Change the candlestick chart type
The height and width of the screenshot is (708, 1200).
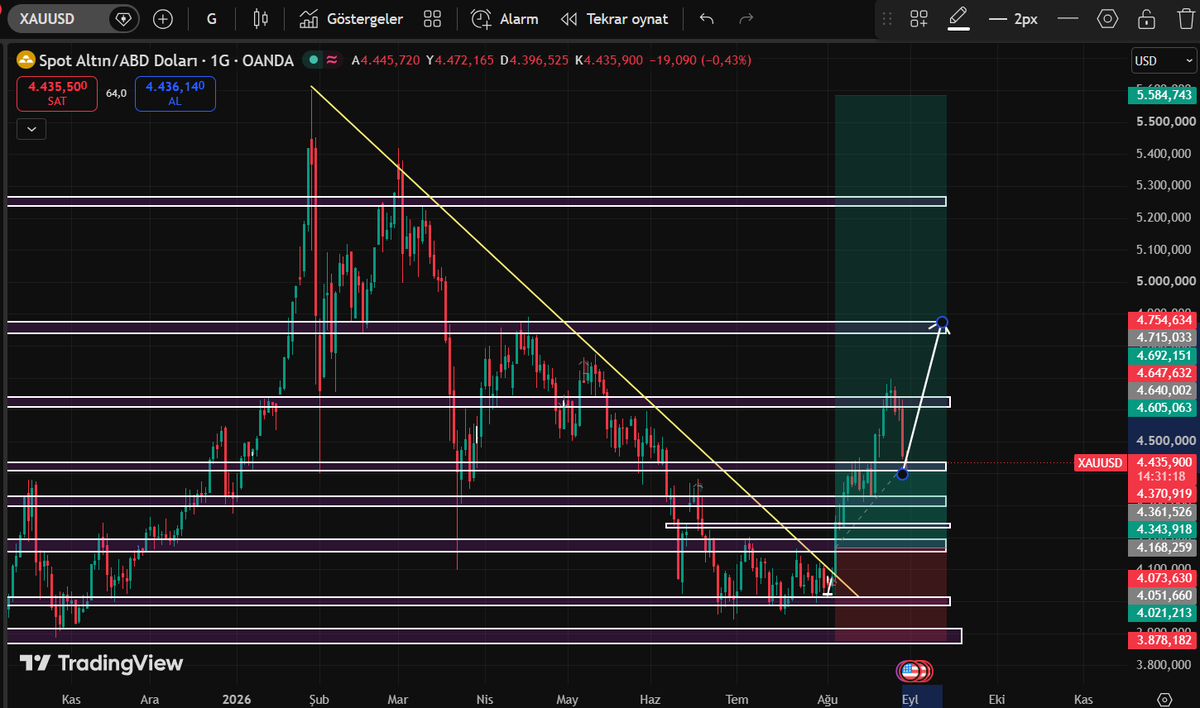pyautogui.click(x=261, y=19)
